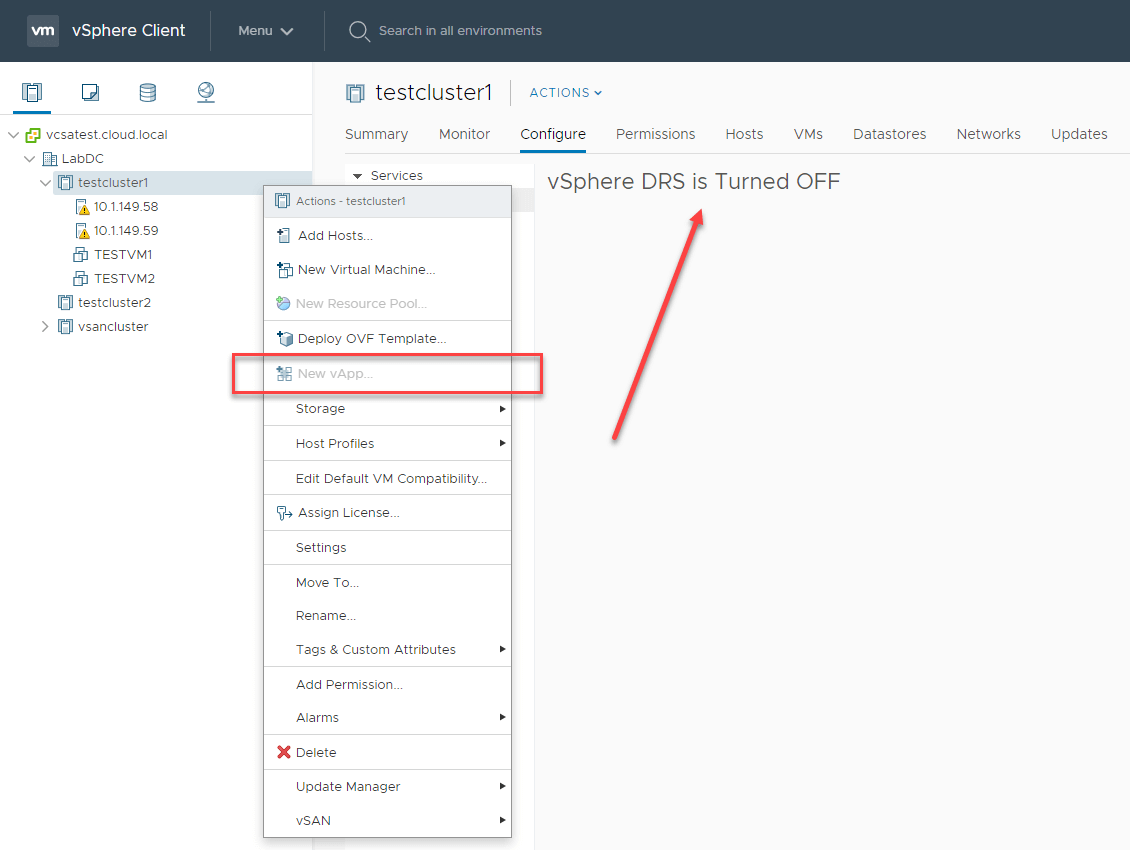
Task: Open the Menu dropdown in header
Action: tap(265, 31)
